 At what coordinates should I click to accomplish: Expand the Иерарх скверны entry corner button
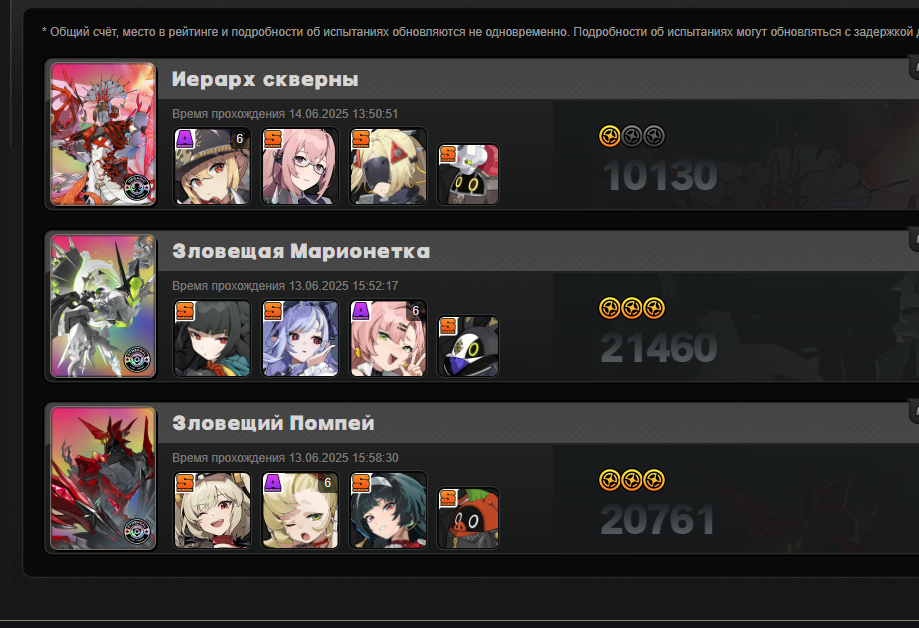pos(914,67)
